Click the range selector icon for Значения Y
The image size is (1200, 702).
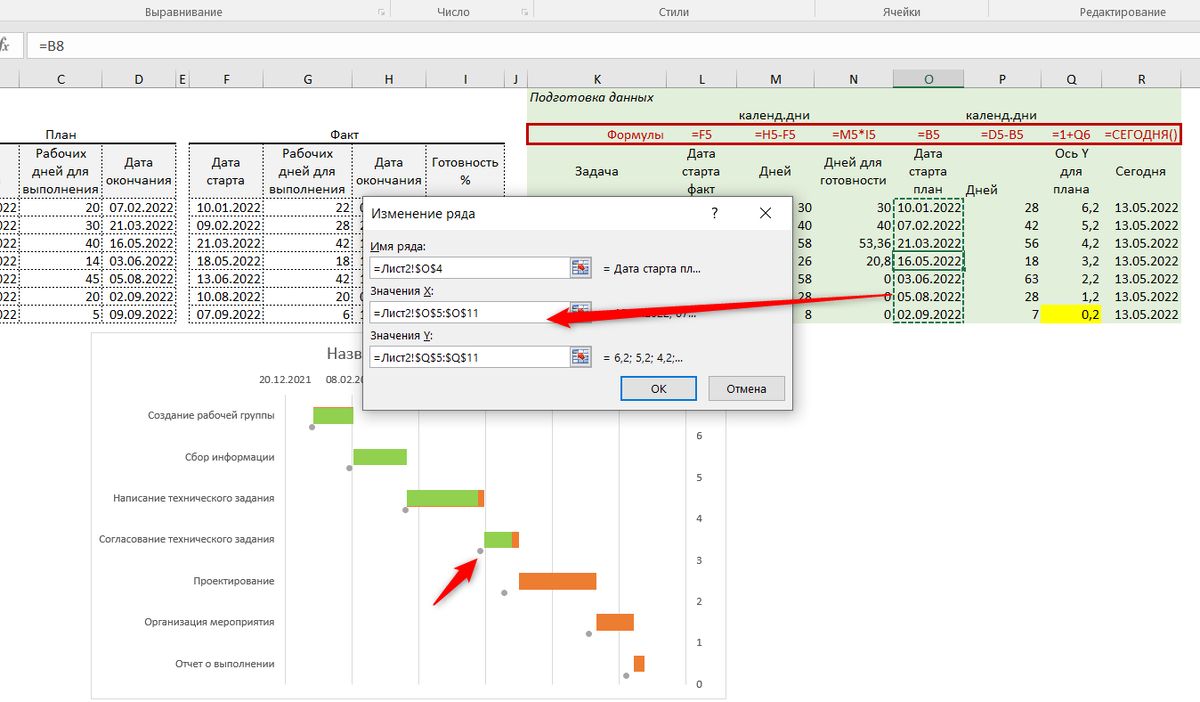pos(581,357)
